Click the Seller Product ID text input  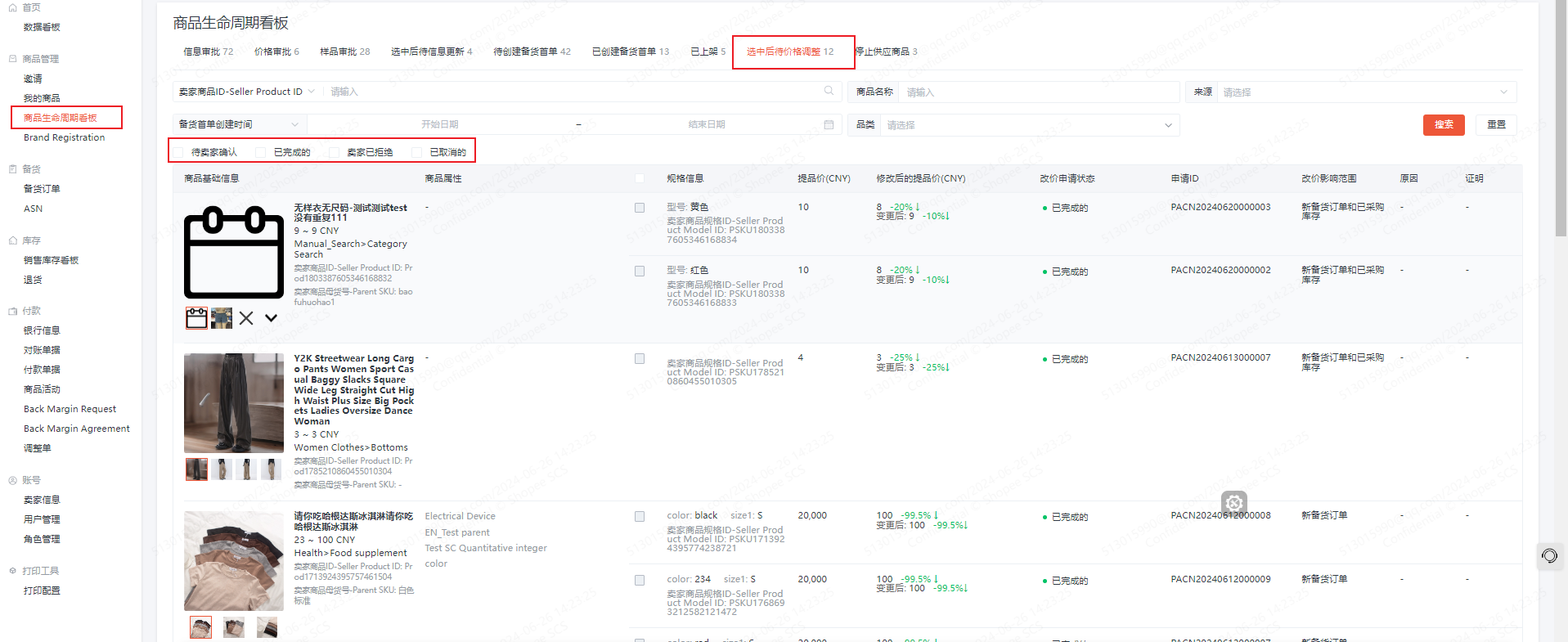[573, 92]
